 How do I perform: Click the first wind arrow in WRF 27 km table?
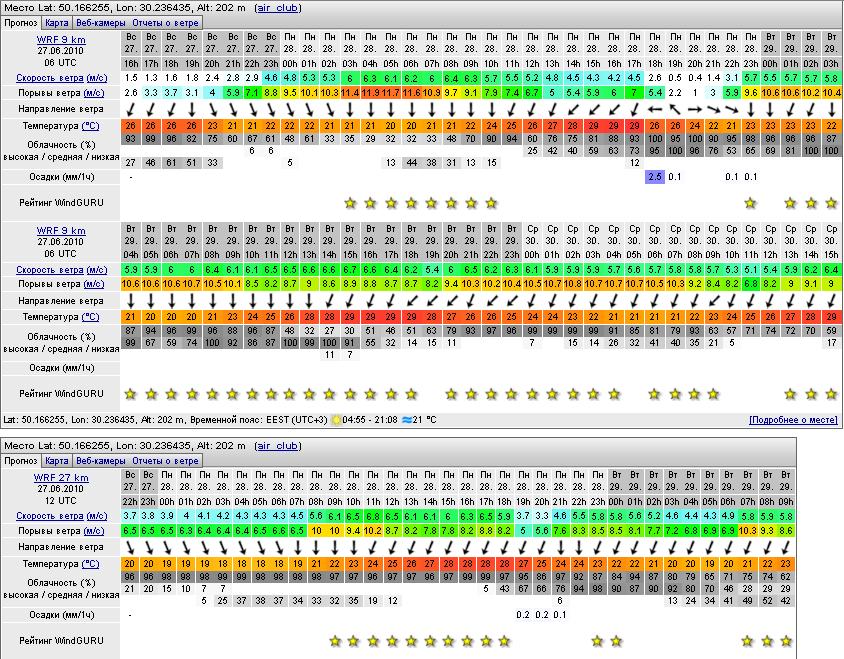(129, 548)
